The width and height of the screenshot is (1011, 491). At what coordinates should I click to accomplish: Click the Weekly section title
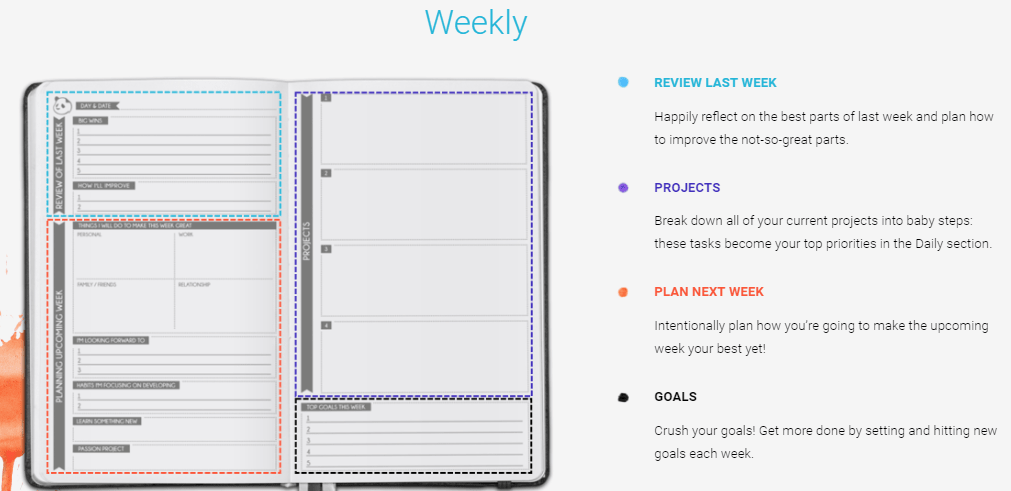[476, 23]
